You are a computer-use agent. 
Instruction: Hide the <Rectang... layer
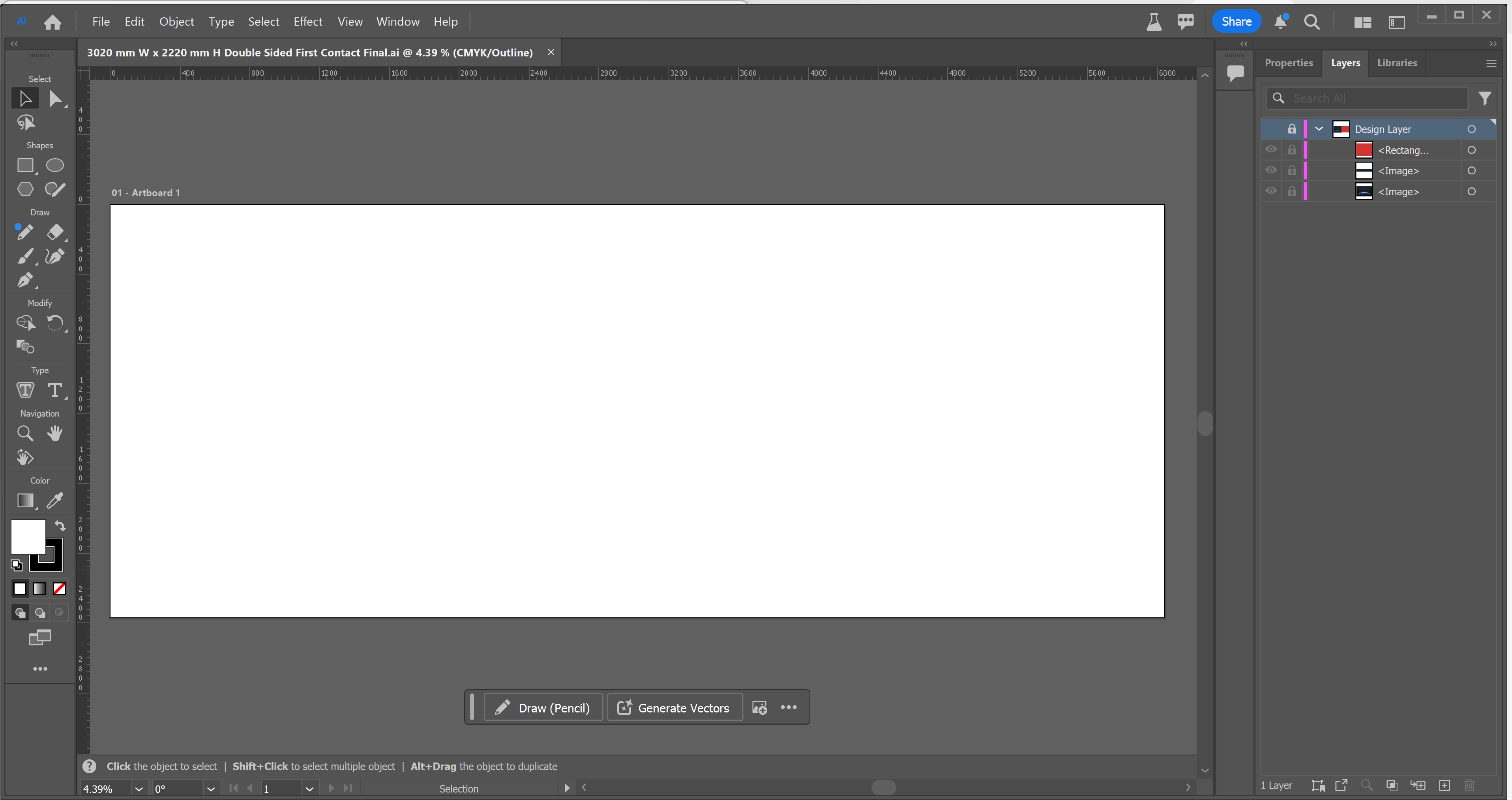(x=1271, y=150)
